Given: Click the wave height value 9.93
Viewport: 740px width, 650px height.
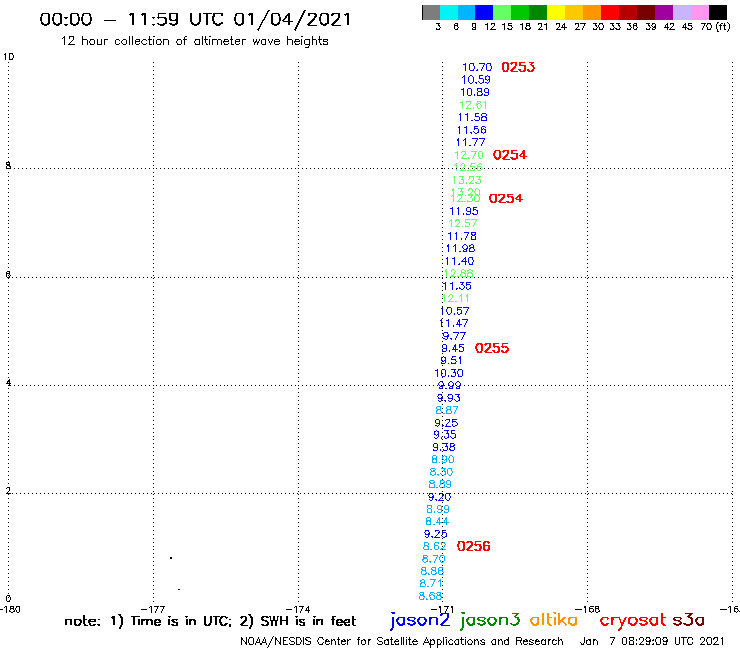Looking at the screenshot, I should 448,398.
